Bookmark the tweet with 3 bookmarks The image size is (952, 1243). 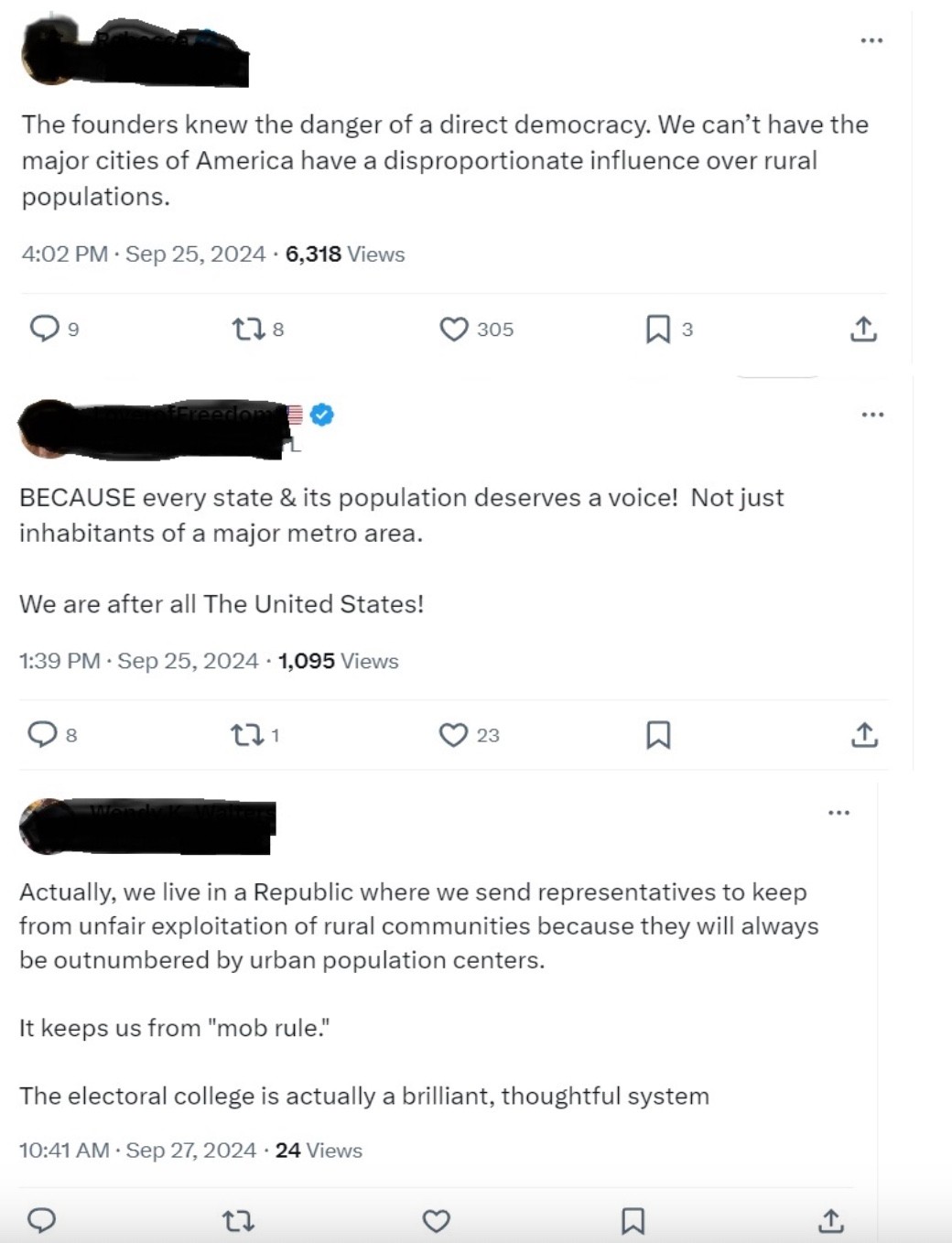pos(657,329)
